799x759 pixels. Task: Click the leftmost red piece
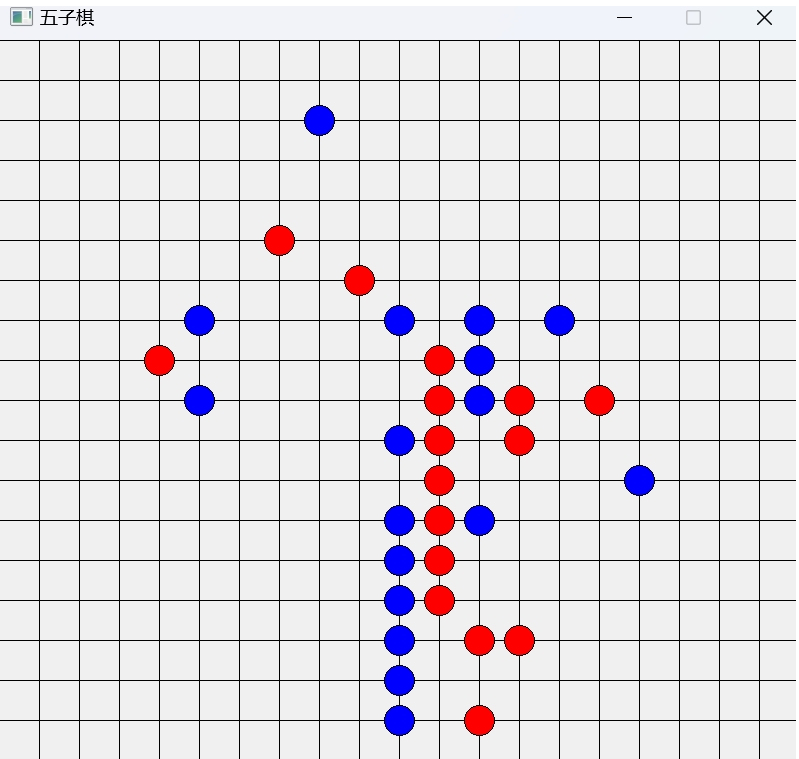click(x=159, y=360)
